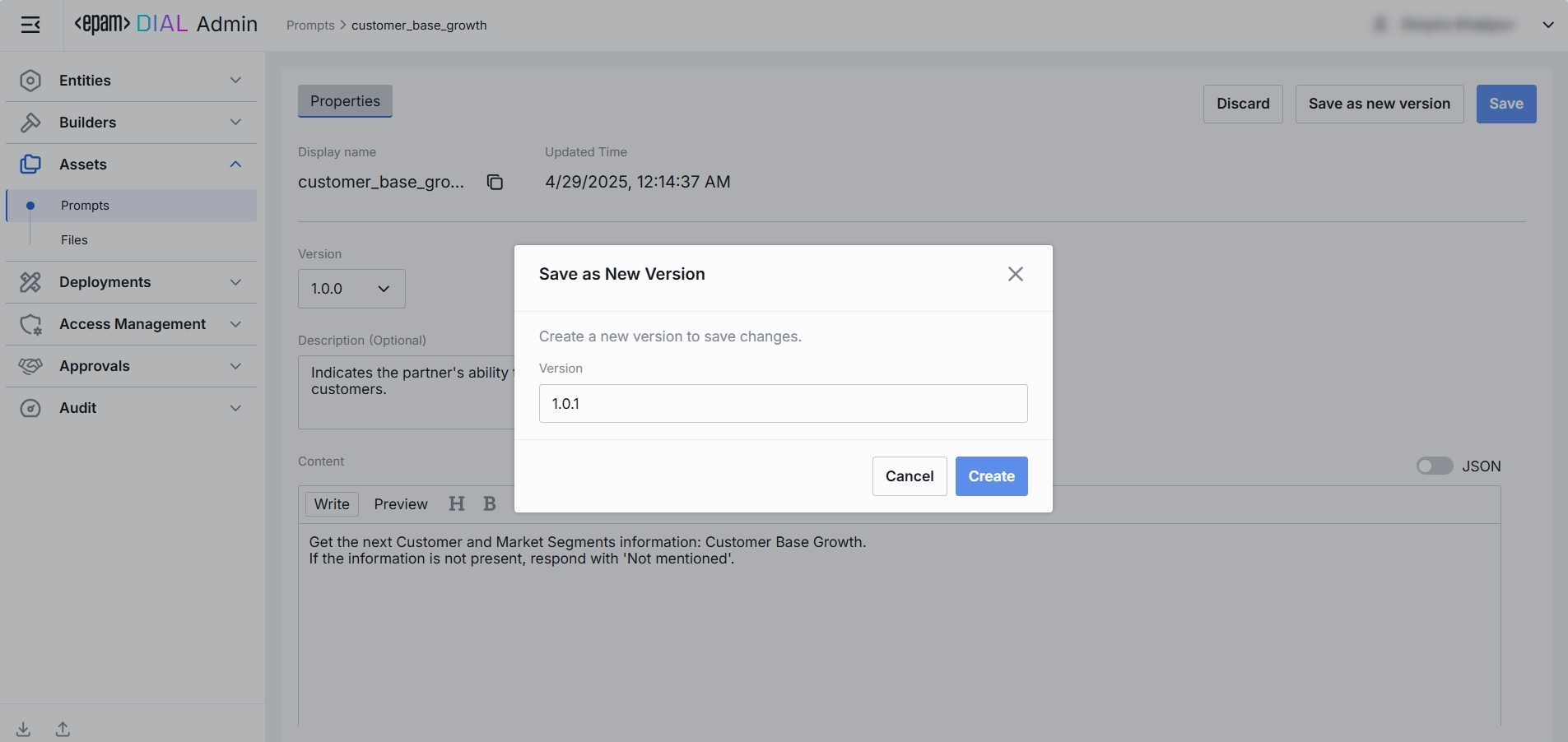Click the Audit compass icon
Image resolution: width=1568 pixels, height=742 pixels.
(x=30, y=408)
